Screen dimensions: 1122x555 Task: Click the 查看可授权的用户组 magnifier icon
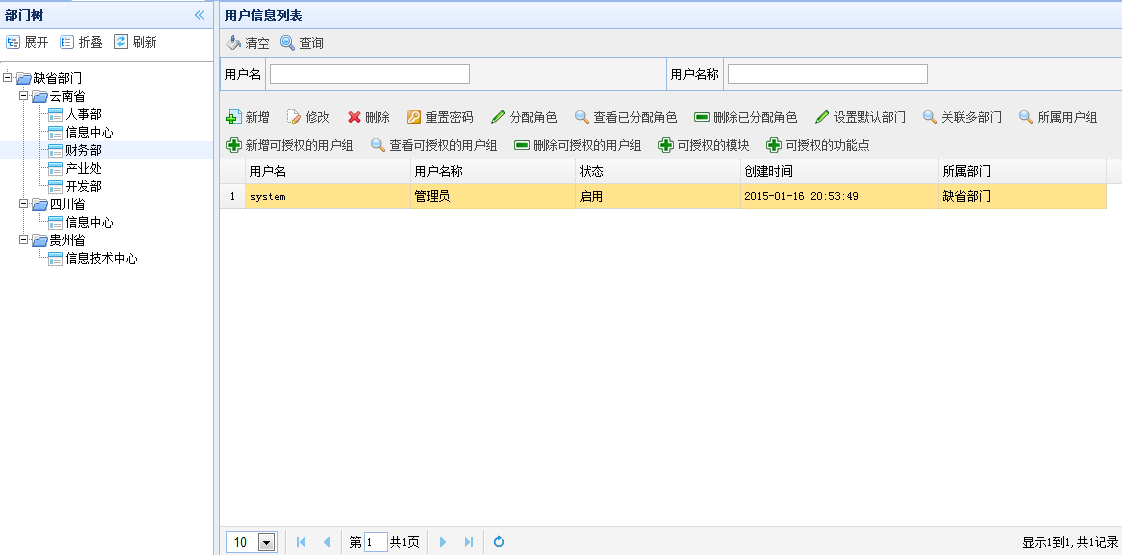click(378, 145)
